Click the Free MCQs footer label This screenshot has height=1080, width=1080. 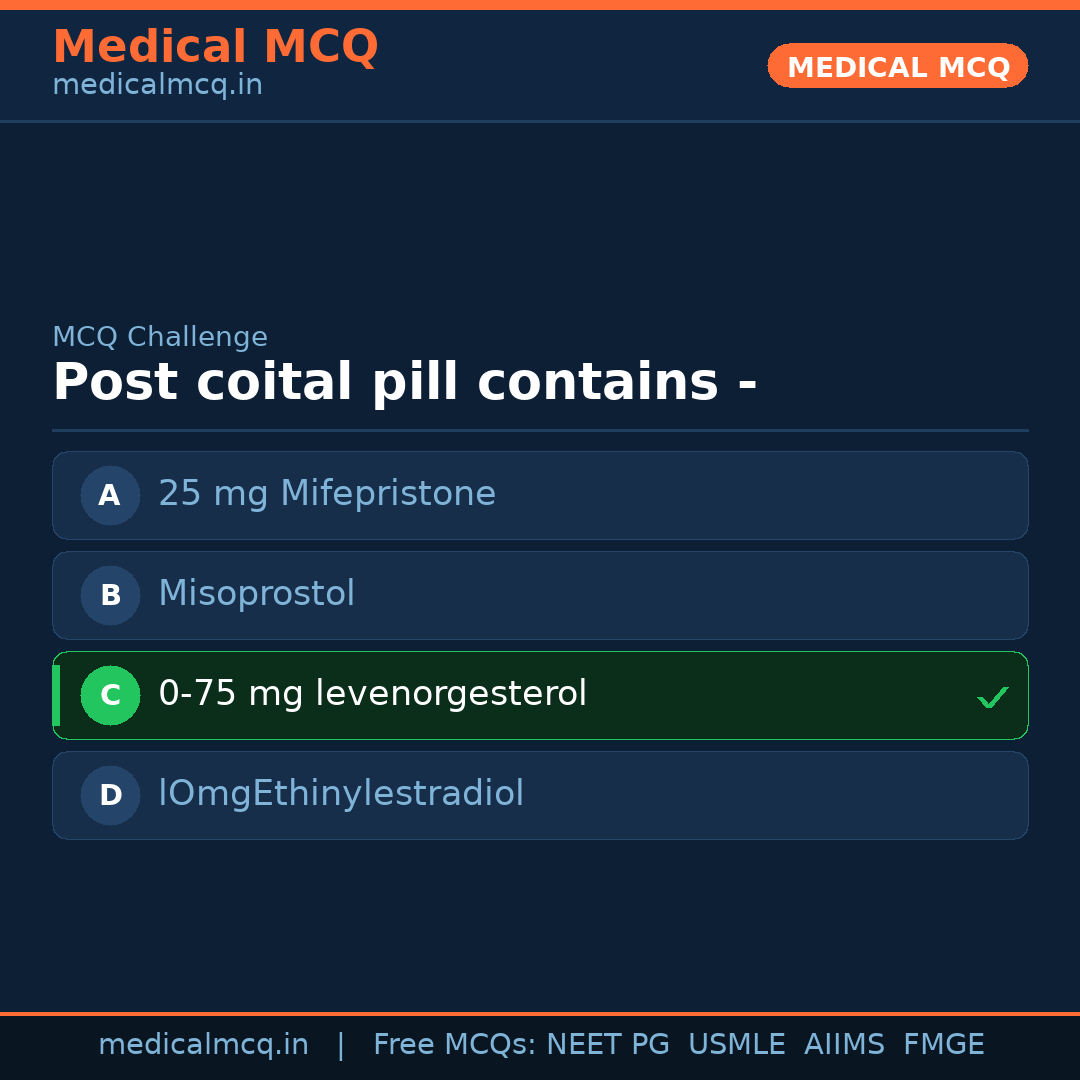pos(455,1045)
